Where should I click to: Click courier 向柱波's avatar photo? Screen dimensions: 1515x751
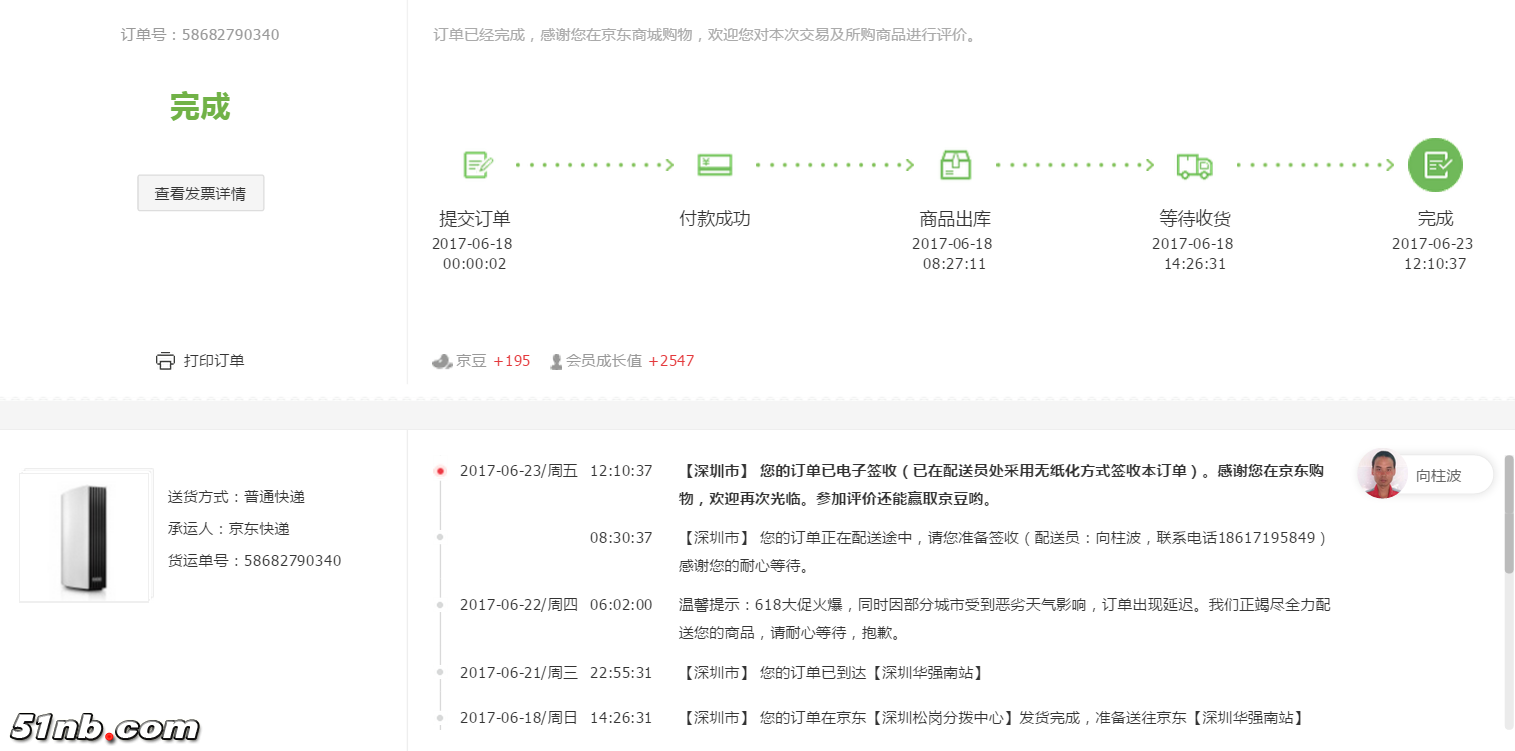pos(1381,474)
